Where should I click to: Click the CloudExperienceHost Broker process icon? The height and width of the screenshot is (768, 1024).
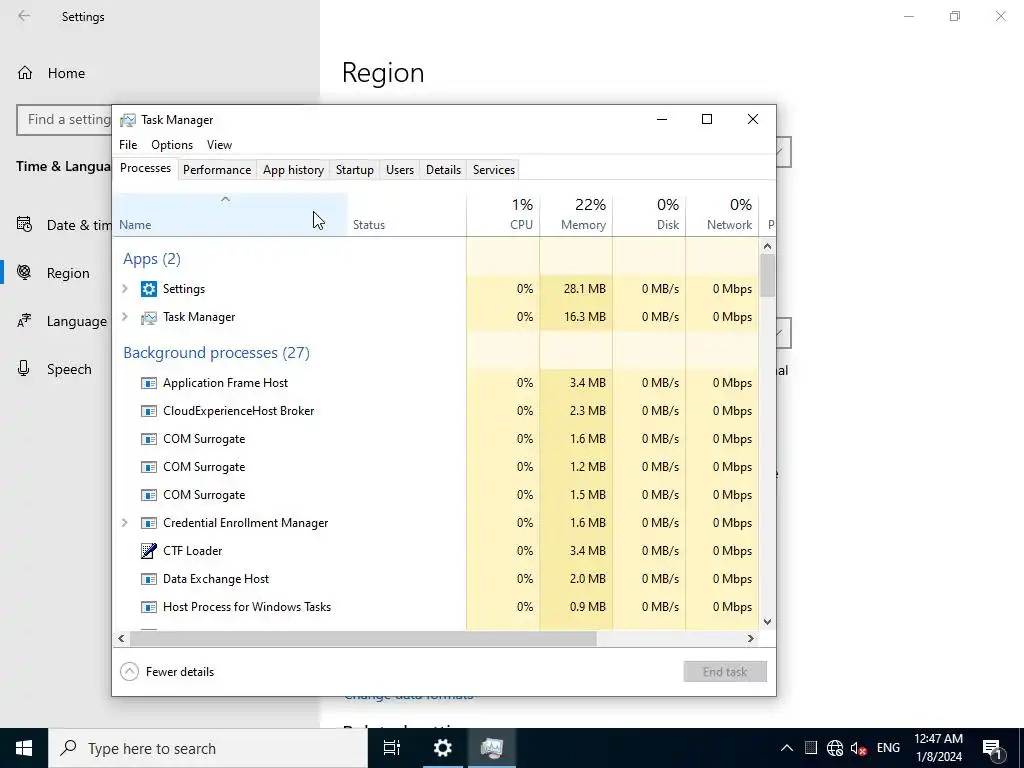tap(149, 411)
